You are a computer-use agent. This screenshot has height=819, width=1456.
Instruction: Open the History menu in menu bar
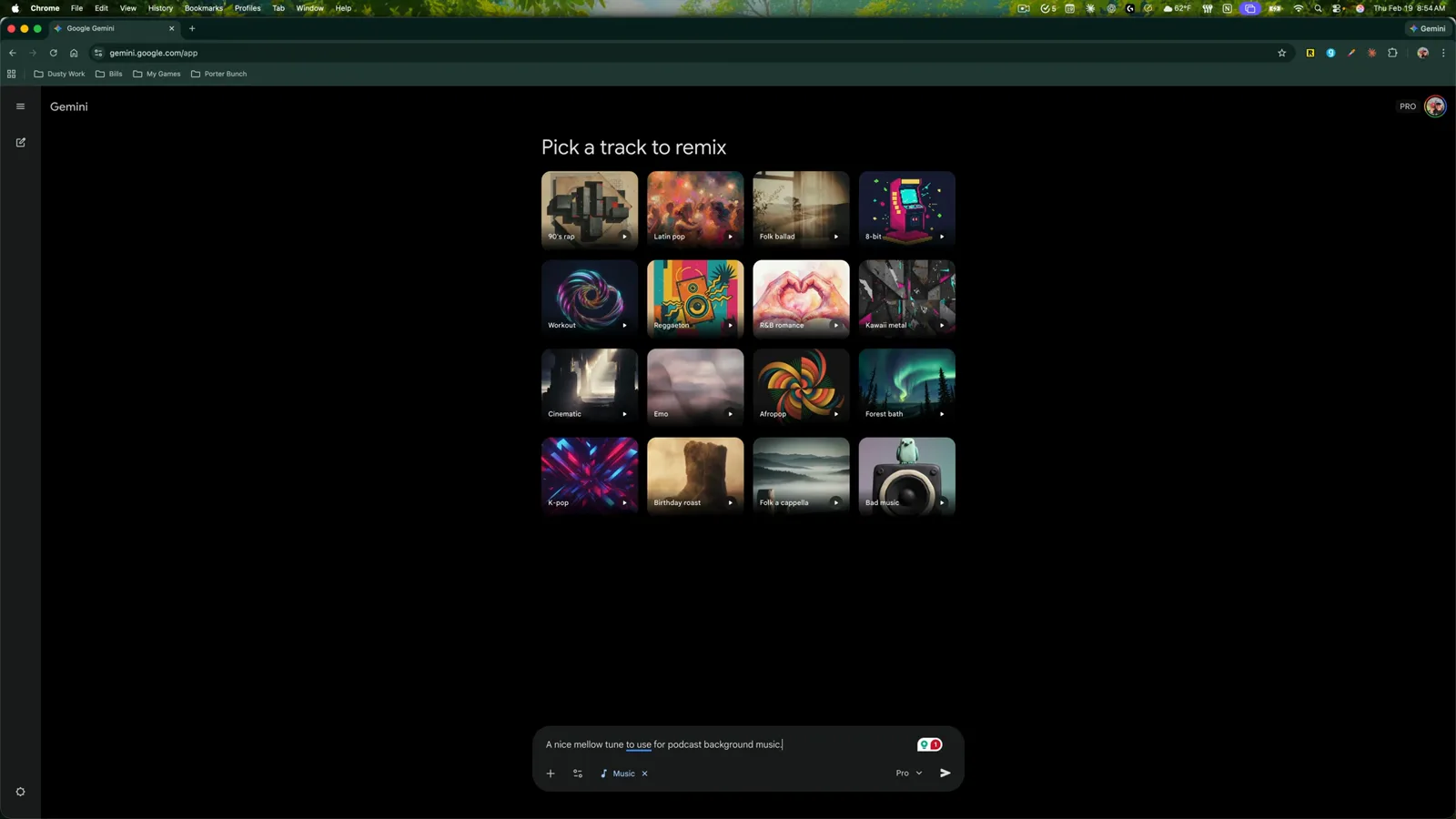pos(160,8)
